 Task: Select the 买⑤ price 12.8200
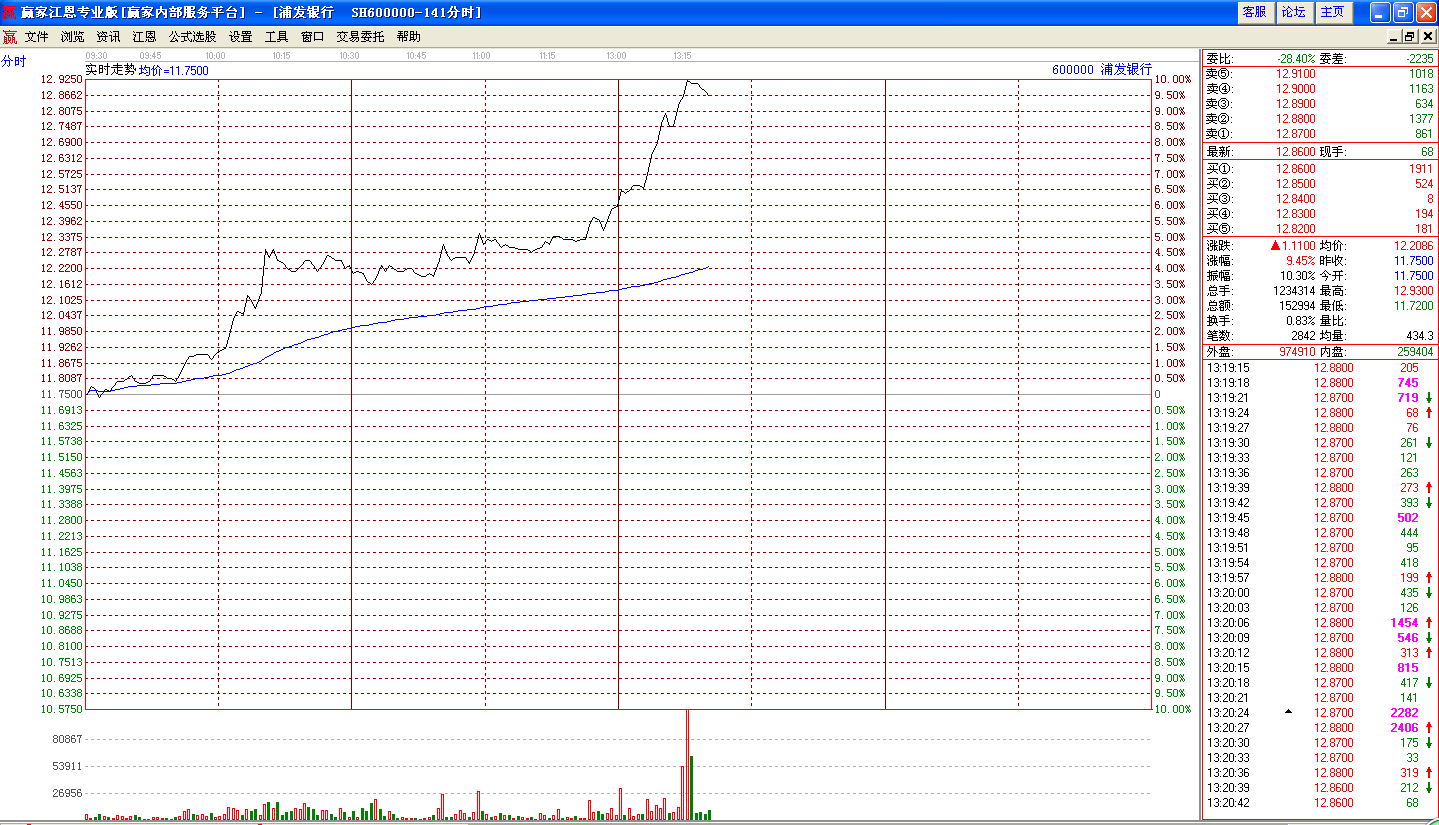1295,229
